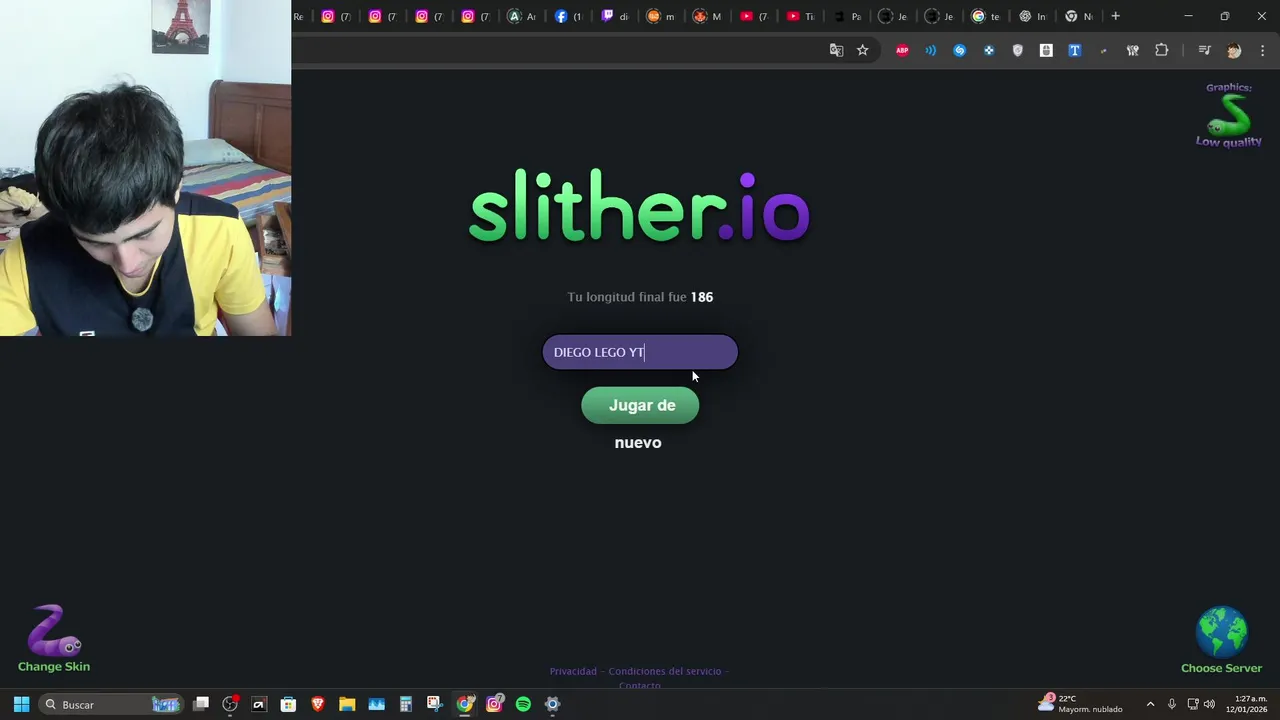Open the media control icon in toolbar

coord(1204,50)
